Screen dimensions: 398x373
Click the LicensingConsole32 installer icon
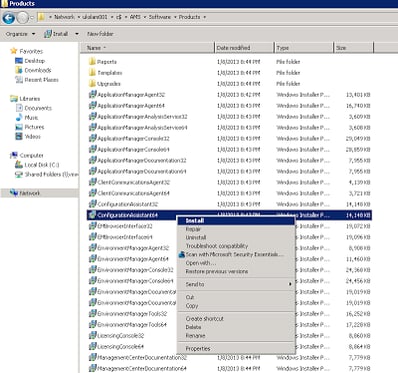tap(92, 335)
